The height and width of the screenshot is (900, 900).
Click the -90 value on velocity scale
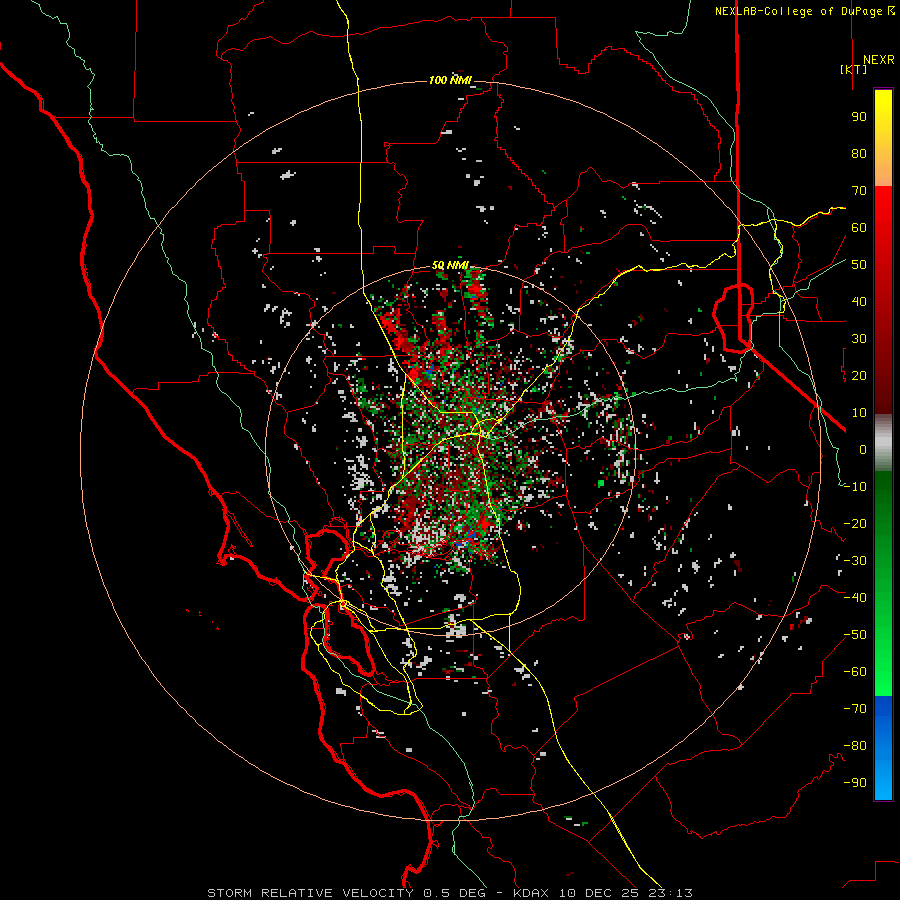tap(855, 783)
